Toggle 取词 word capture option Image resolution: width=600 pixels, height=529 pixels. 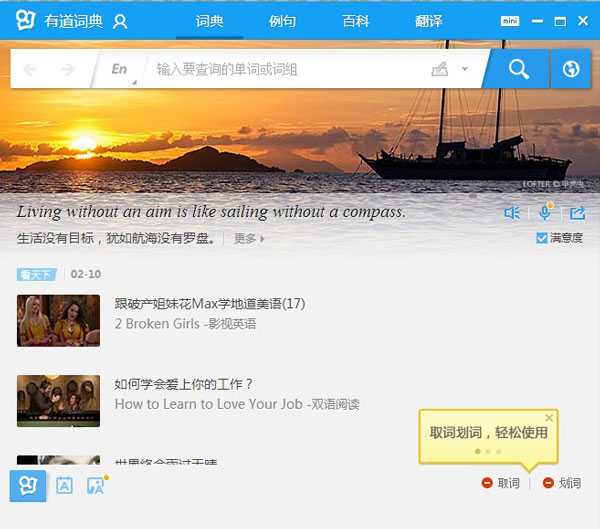click(x=500, y=483)
